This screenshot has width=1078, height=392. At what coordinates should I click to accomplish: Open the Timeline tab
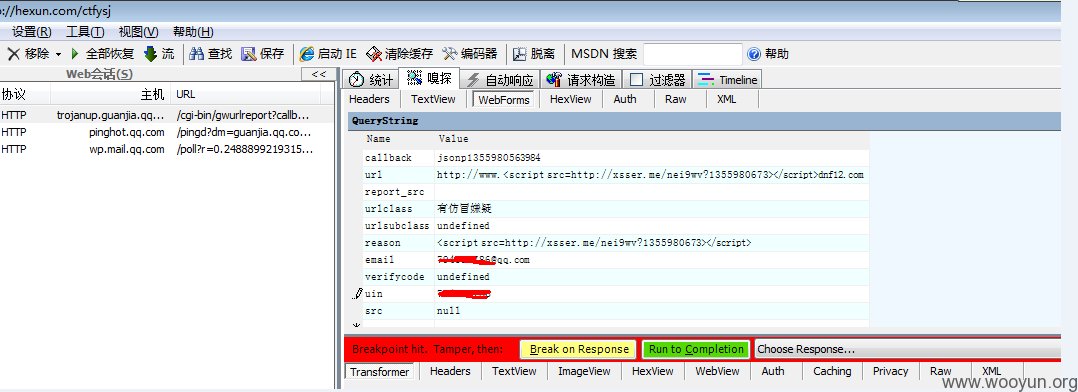pos(727,80)
